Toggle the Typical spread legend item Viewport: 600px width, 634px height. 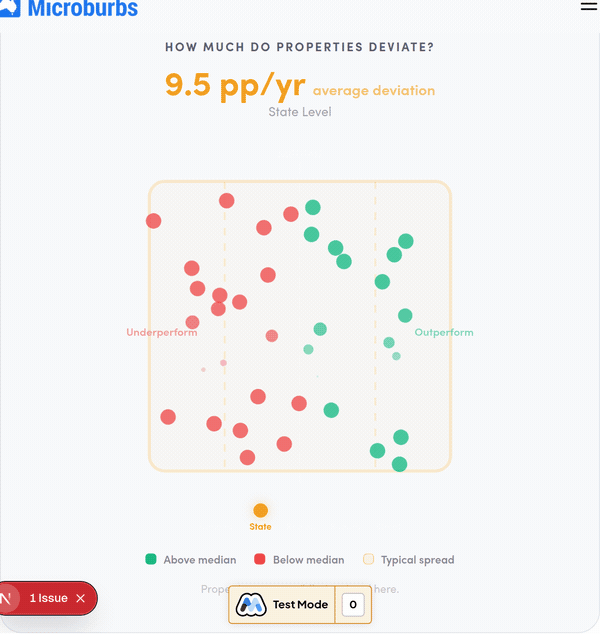point(409,560)
